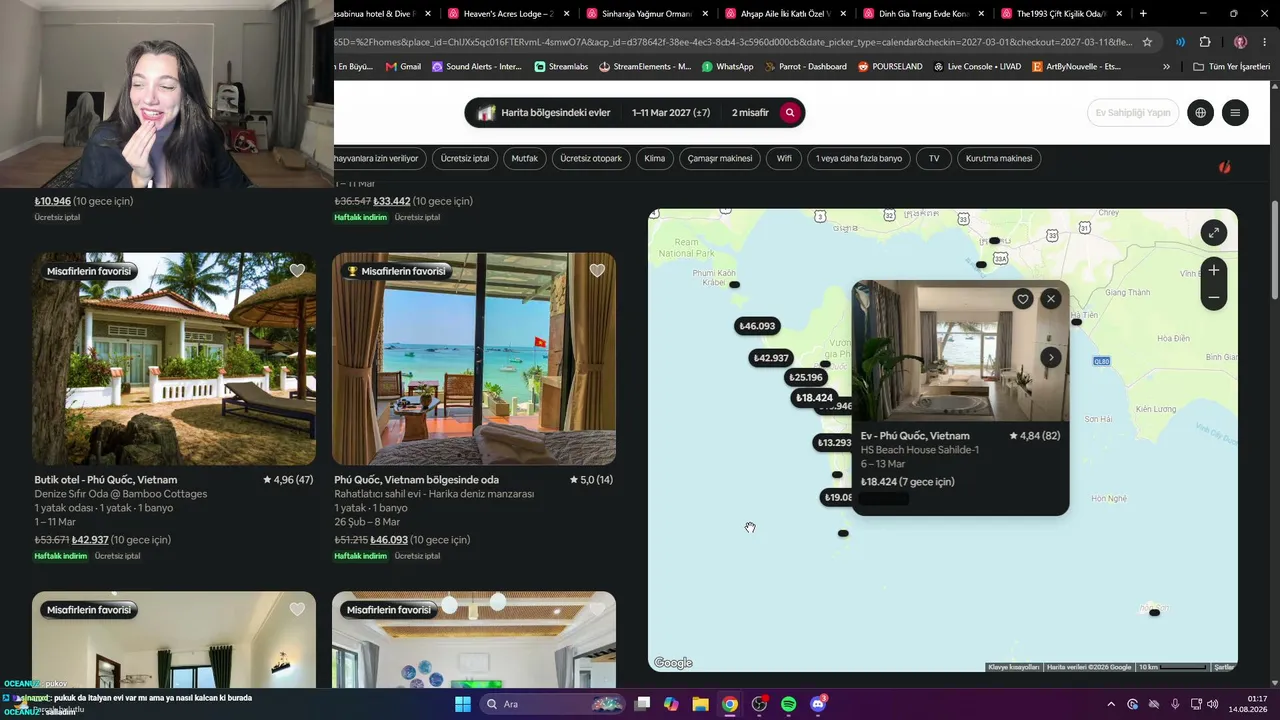Open a new browser tab
This screenshot has width=1280, height=720.
tap(1143, 14)
